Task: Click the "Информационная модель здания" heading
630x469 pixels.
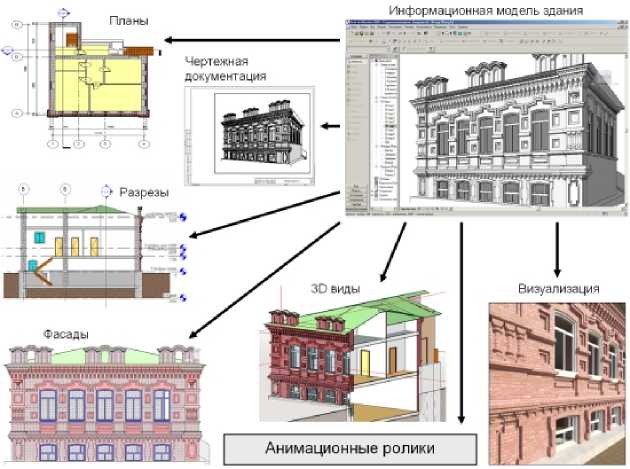Action: (486, 10)
